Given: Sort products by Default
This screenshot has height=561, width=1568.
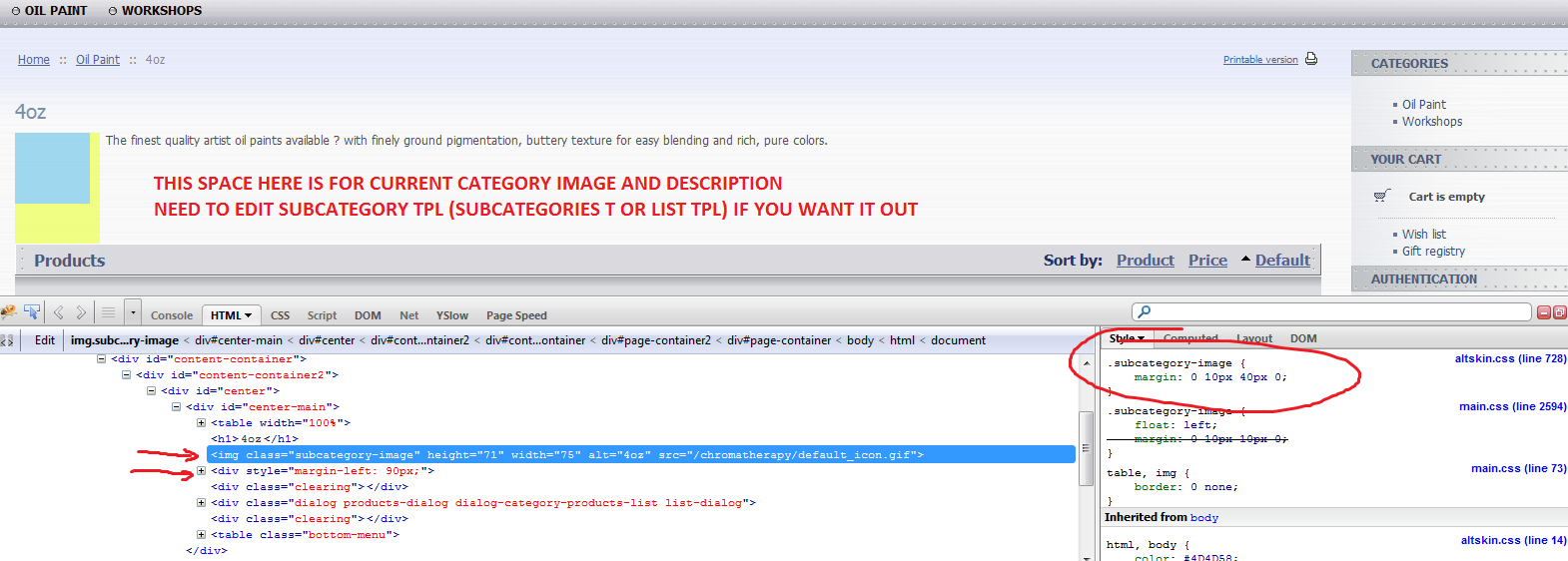Looking at the screenshot, I should point(1282,261).
